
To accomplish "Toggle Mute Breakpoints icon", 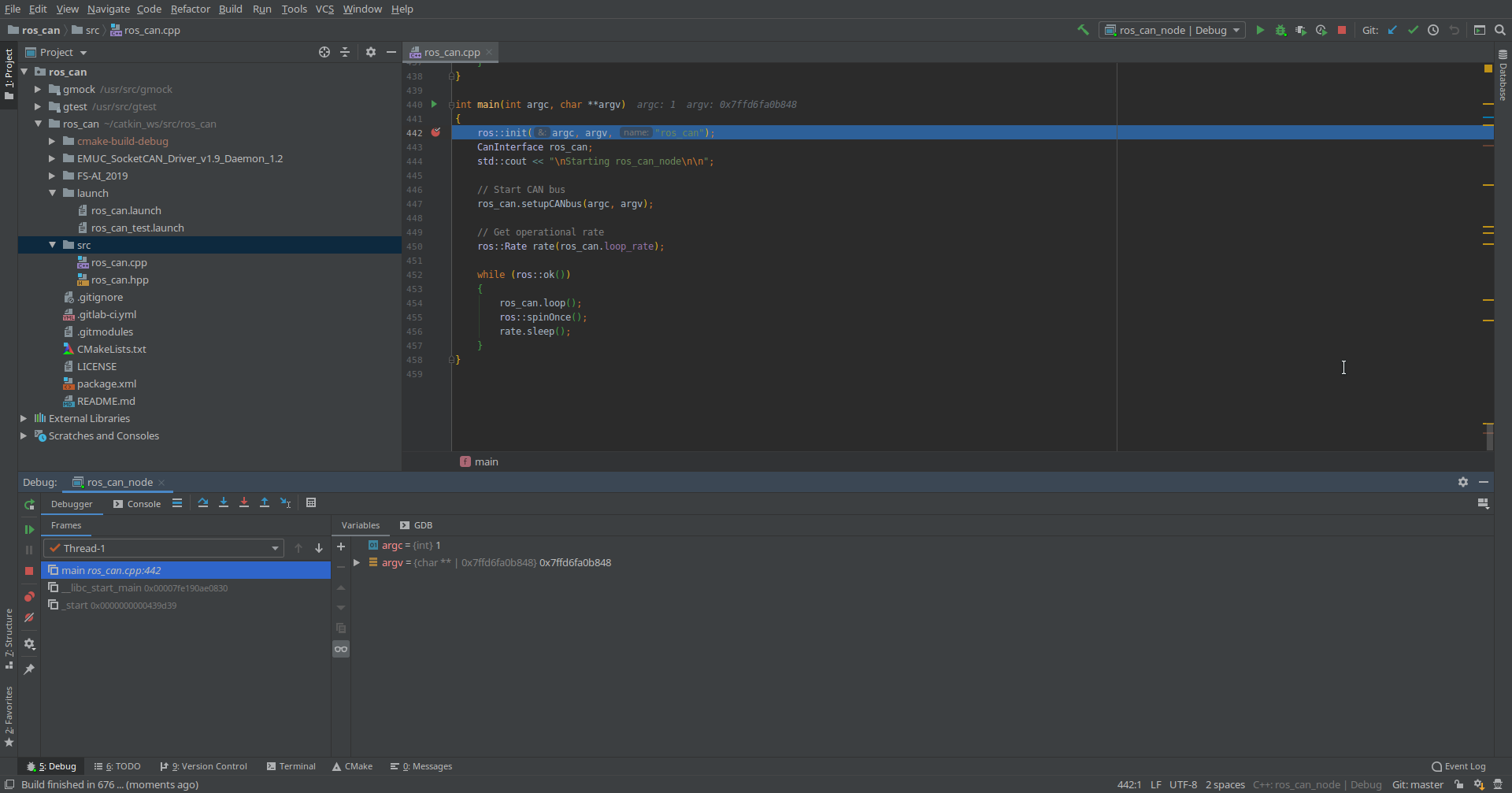I will tap(29, 618).
